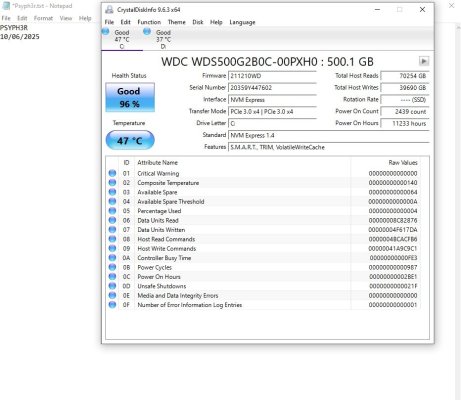
Task: Open the Disk menu
Action: (198, 22)
